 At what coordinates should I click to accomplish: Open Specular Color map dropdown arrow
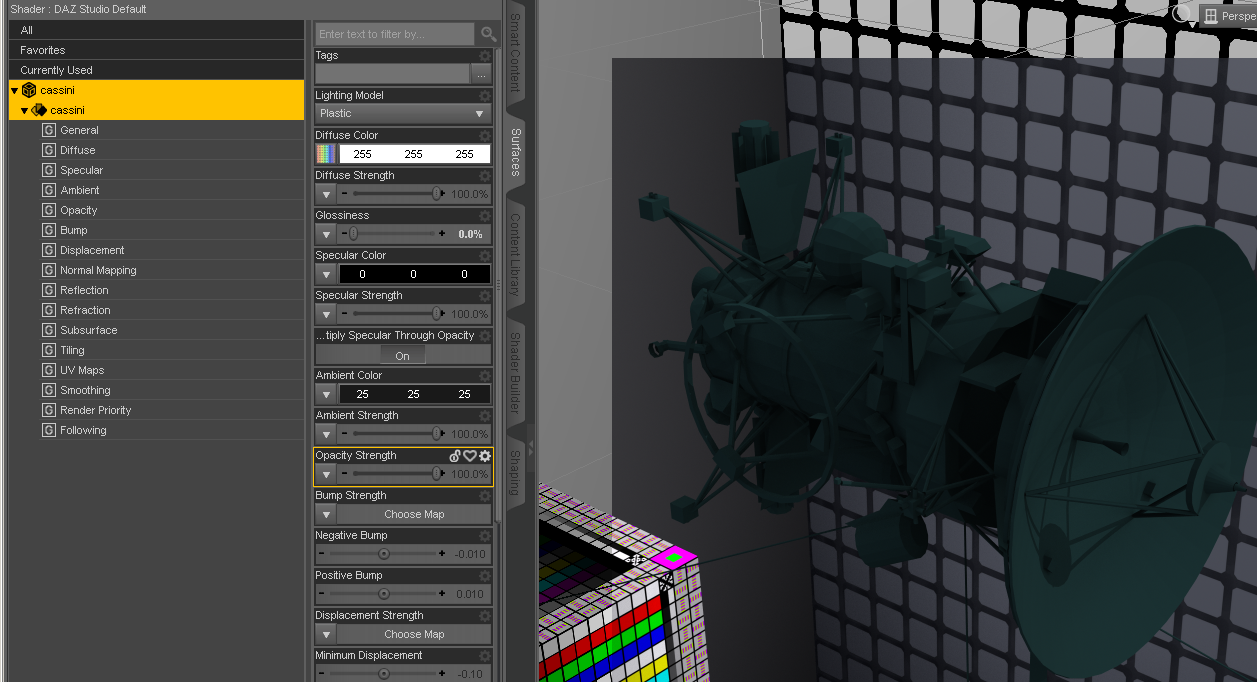(x=325, y=274)
